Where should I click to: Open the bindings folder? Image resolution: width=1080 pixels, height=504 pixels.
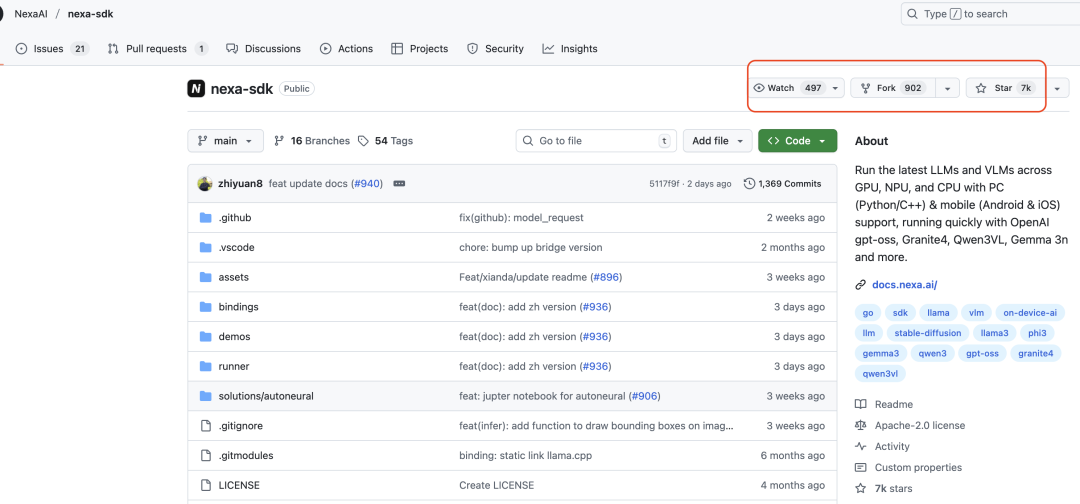pos(238,306)
